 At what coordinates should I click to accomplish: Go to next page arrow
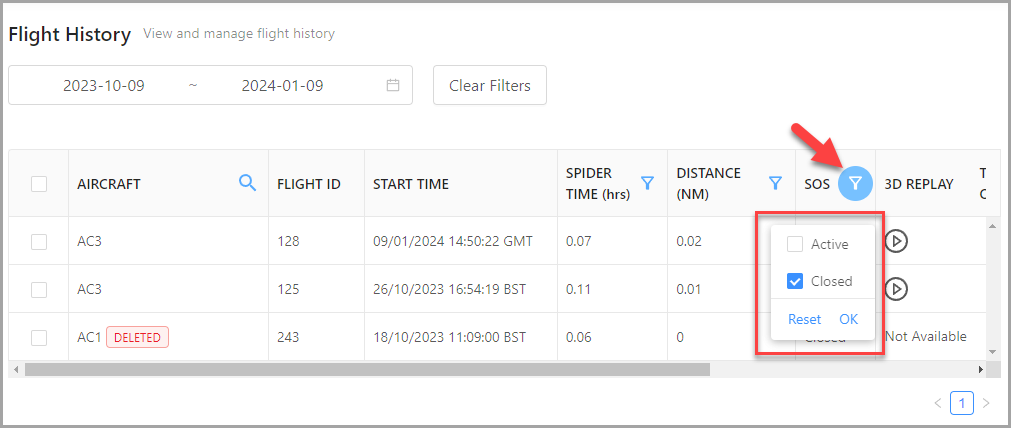pyautogui.click(x=986, y=403)
